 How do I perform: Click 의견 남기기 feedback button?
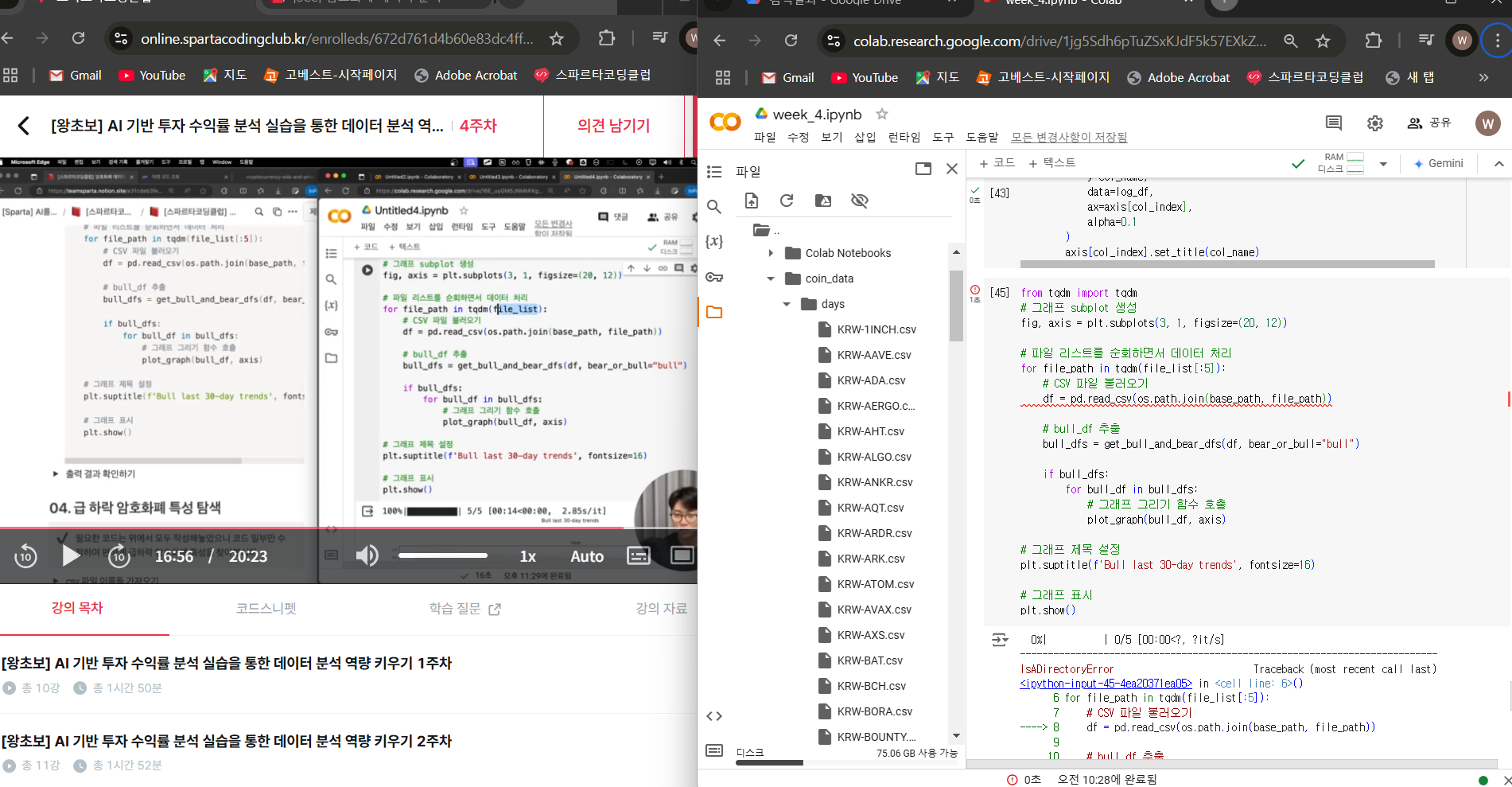click(x=613, y=126)
